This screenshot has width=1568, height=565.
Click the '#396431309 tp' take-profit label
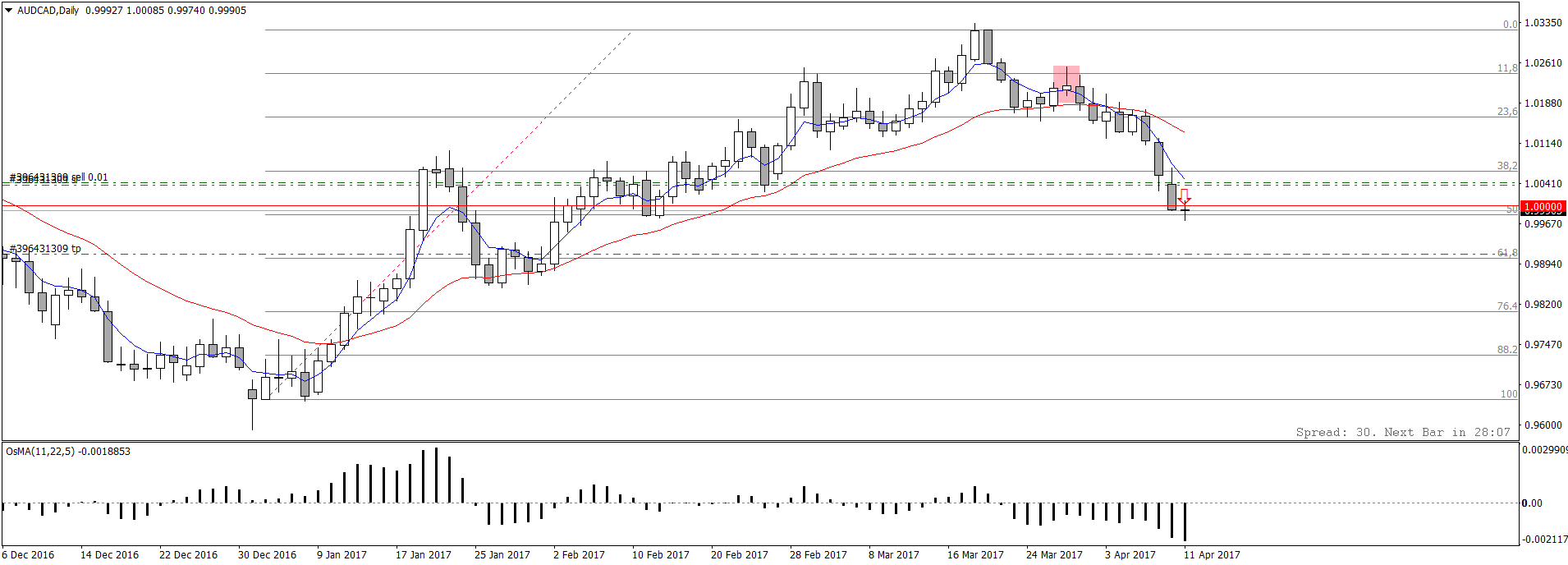(x=45, y=248)
